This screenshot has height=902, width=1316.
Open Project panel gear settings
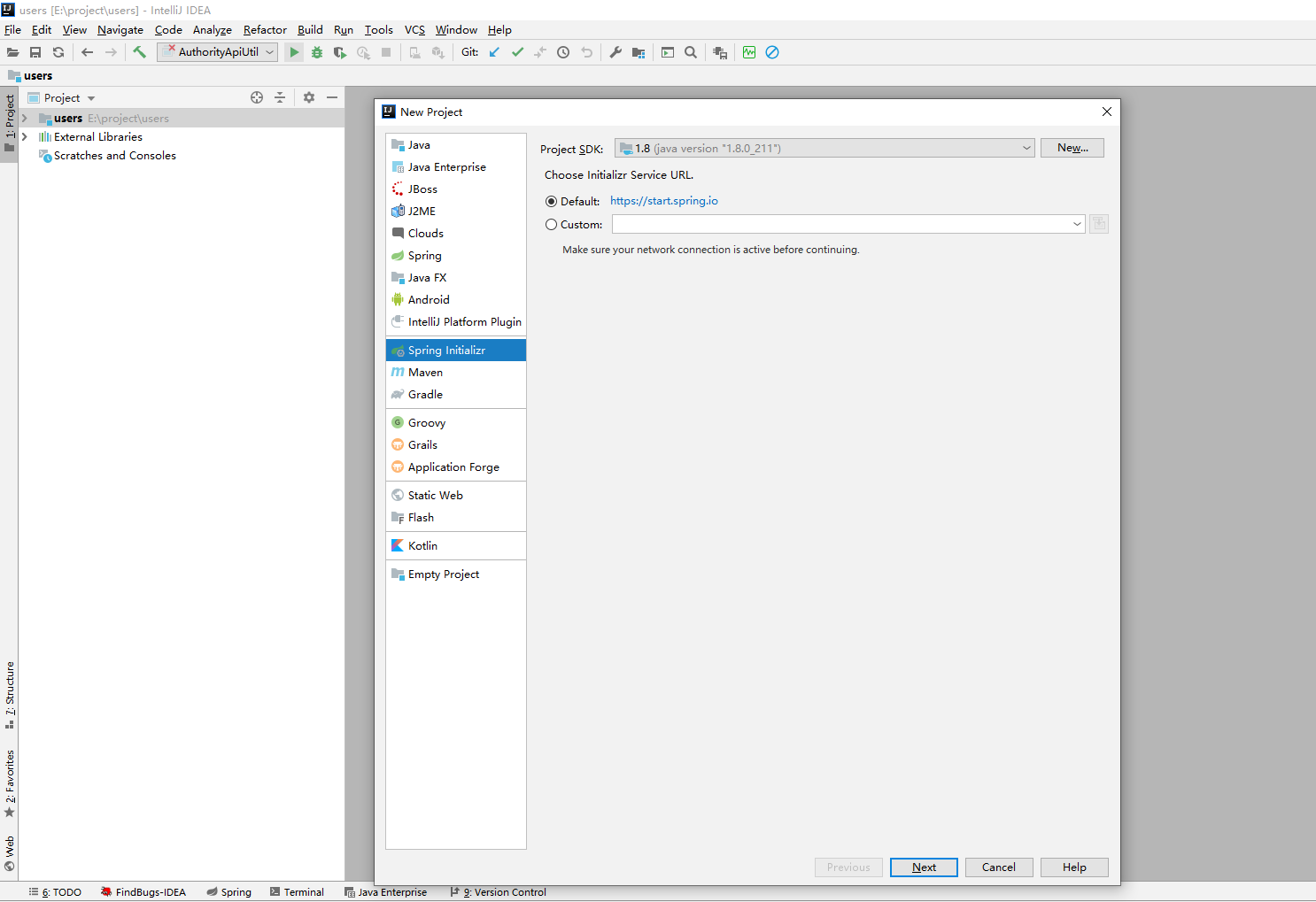point(309,97)
